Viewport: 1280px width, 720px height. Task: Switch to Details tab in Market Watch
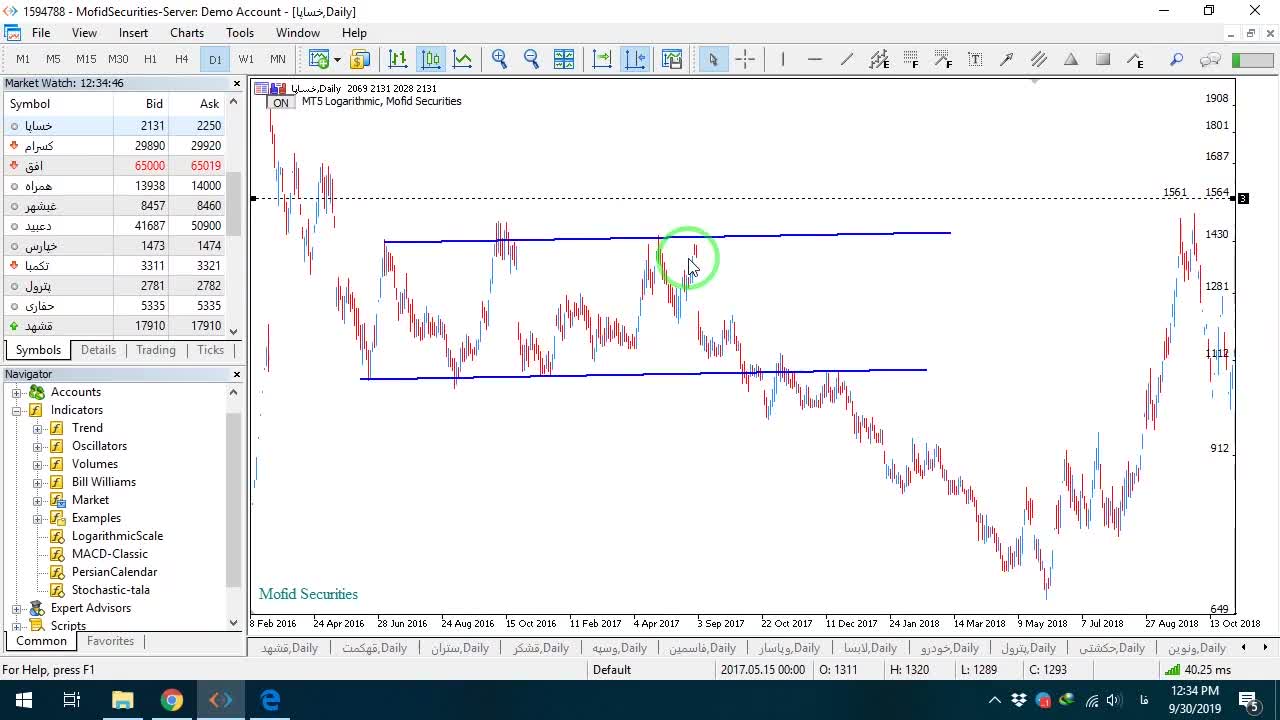click(x=98, y=350)
